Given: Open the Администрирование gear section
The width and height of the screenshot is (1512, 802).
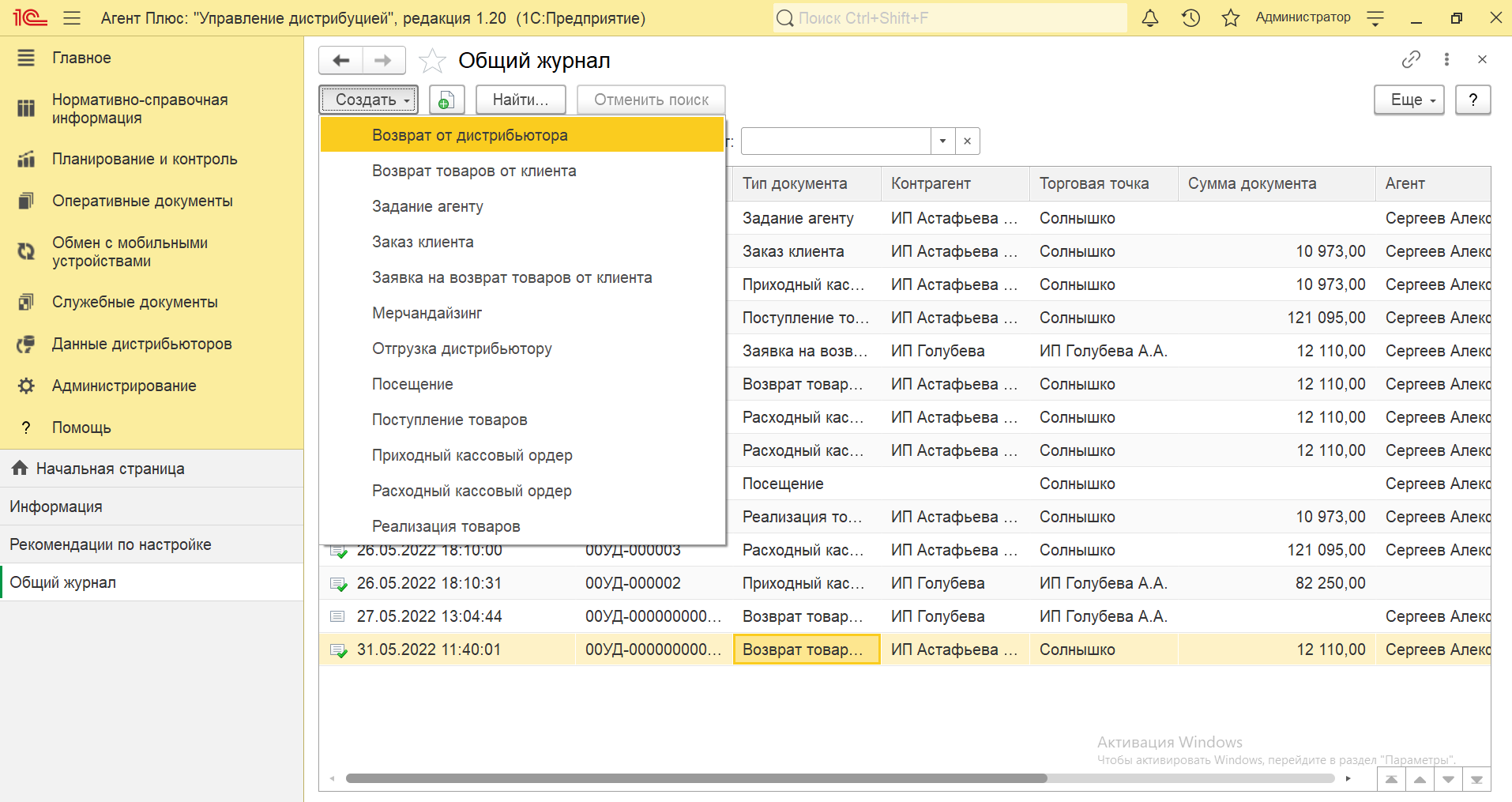Looking at the screenshot, I should pos(124,386).
